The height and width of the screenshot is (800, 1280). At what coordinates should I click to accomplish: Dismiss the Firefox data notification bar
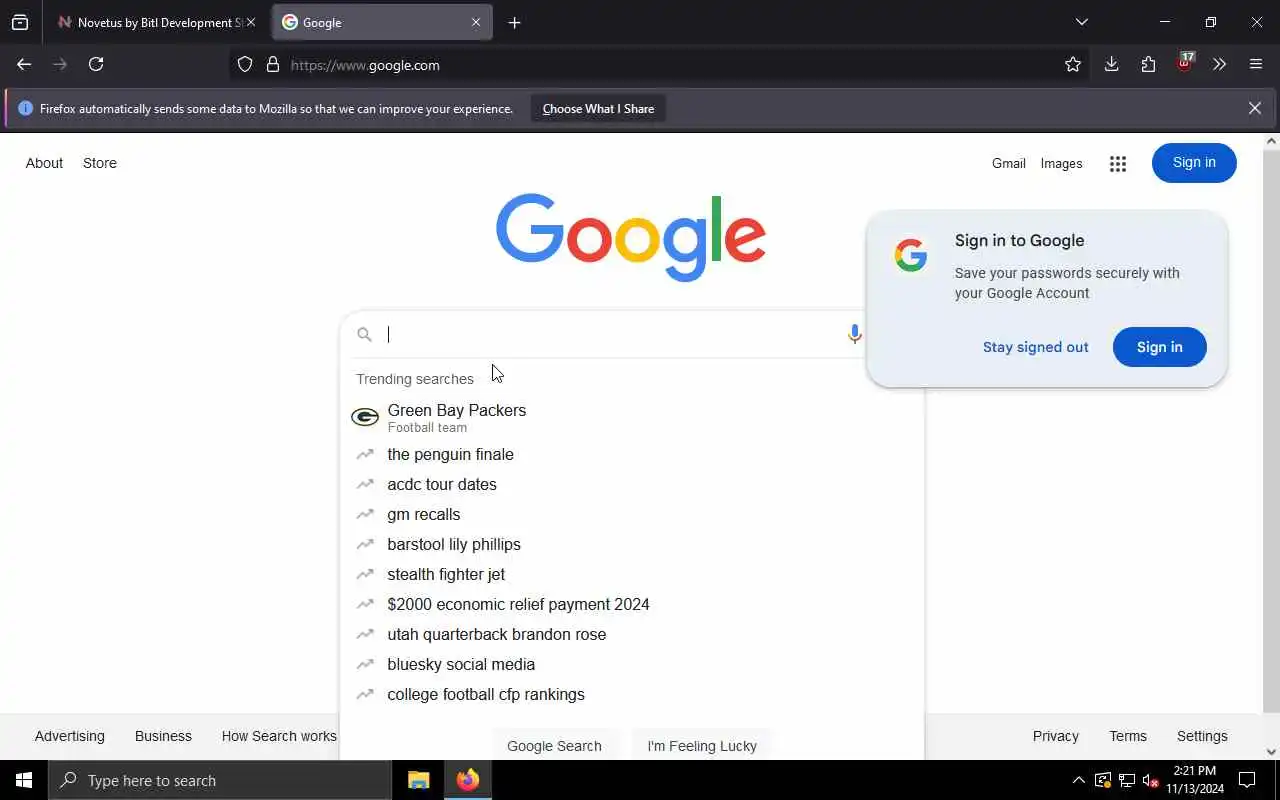pyautogui.click(x=1254, y=108)
